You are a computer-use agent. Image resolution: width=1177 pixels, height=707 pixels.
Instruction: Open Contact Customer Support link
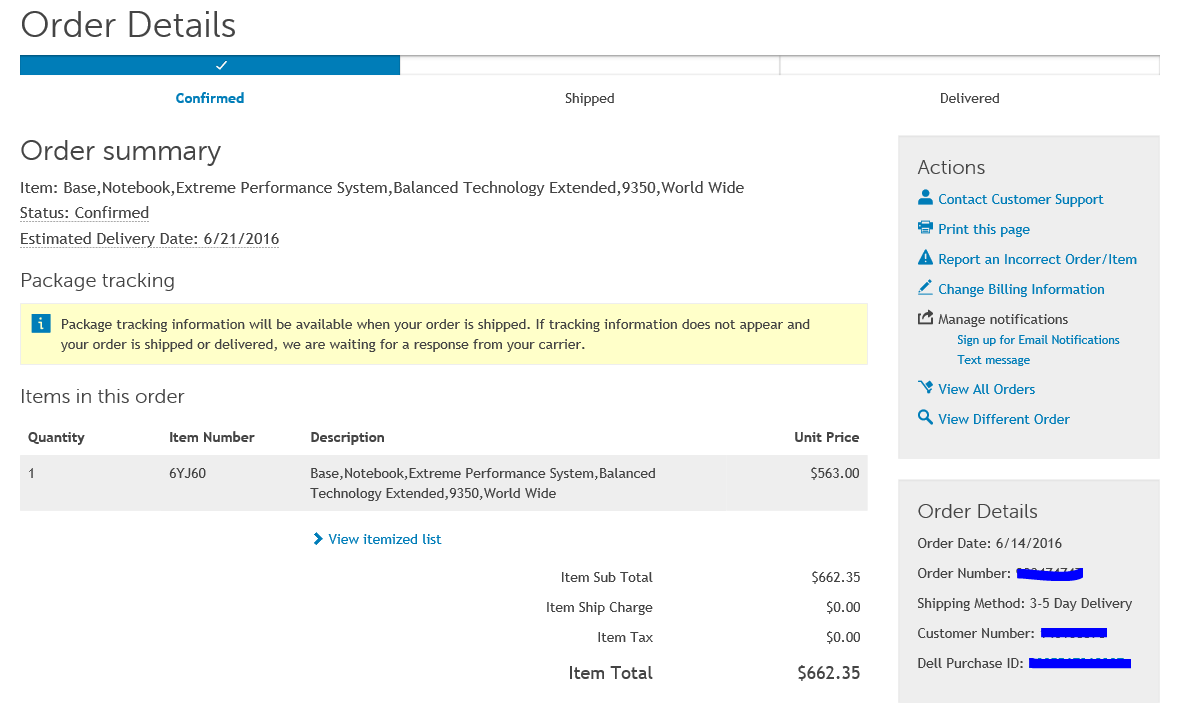[x=1020, y=199]
